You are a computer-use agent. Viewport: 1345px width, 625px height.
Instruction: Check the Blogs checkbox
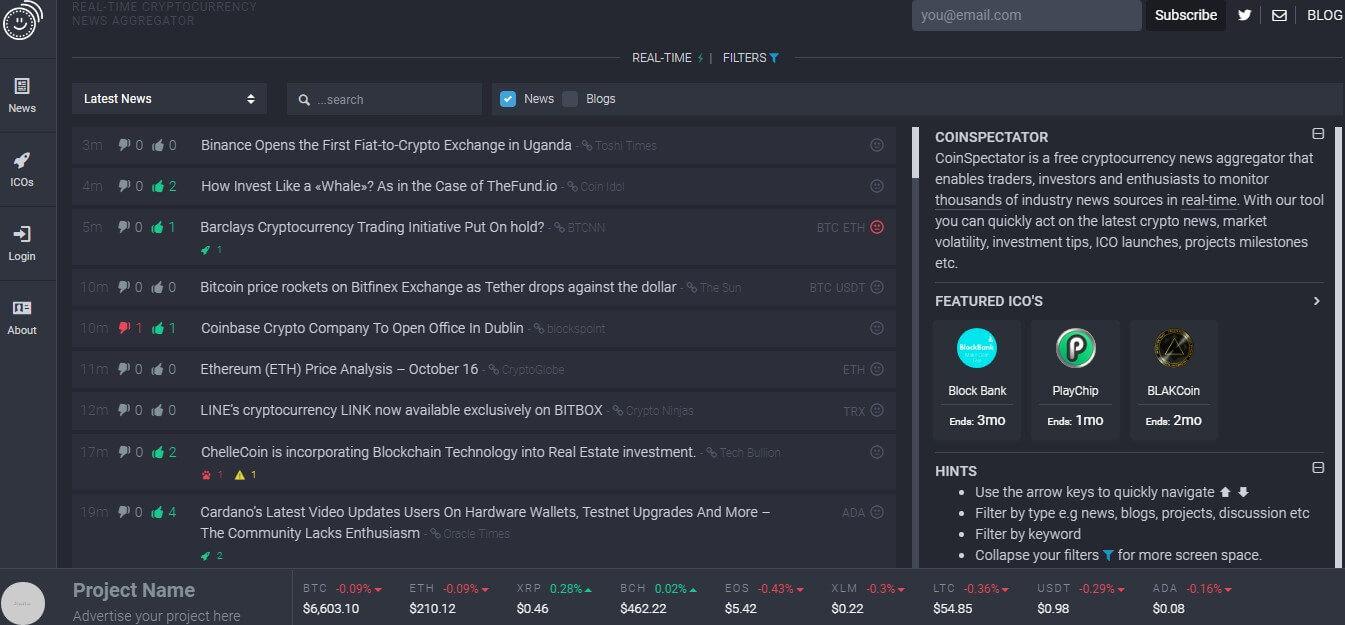(x=570, y=98)
